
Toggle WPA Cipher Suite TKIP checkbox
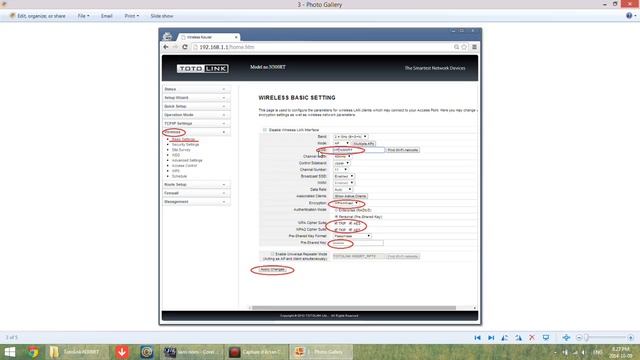336,223
